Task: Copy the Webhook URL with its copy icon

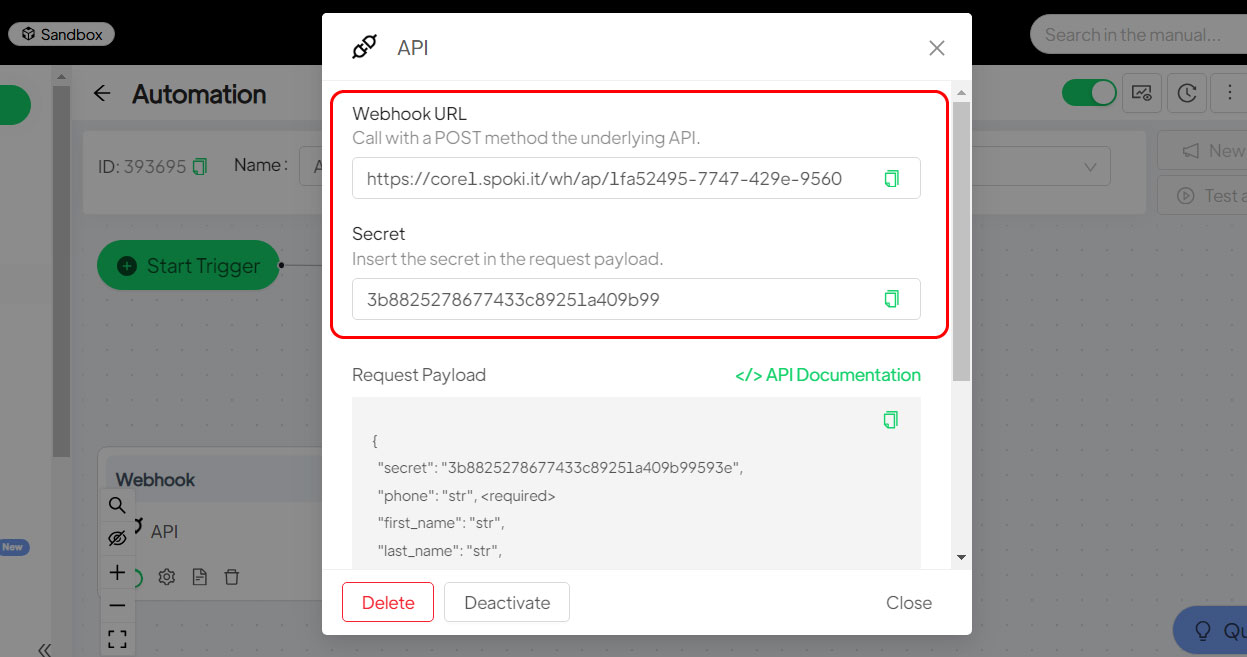Action: 891,178
